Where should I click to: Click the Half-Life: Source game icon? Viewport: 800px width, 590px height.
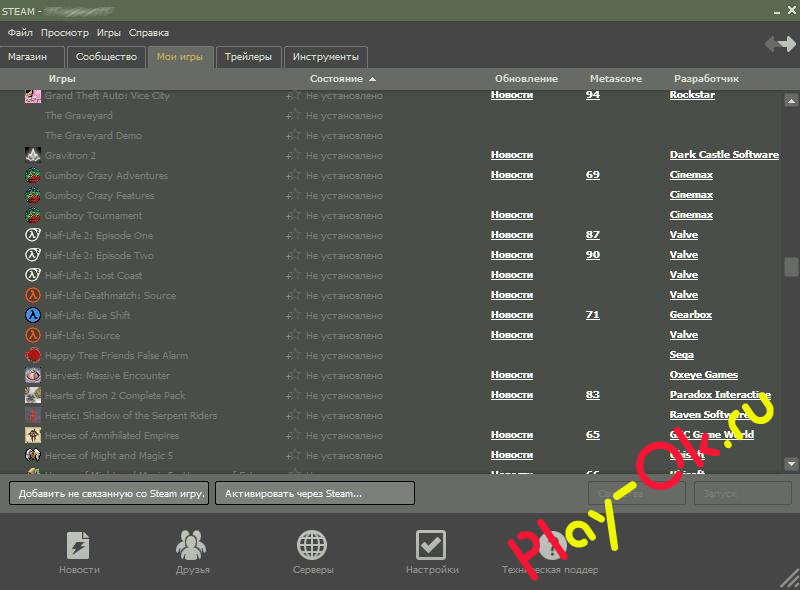[33, 335]
